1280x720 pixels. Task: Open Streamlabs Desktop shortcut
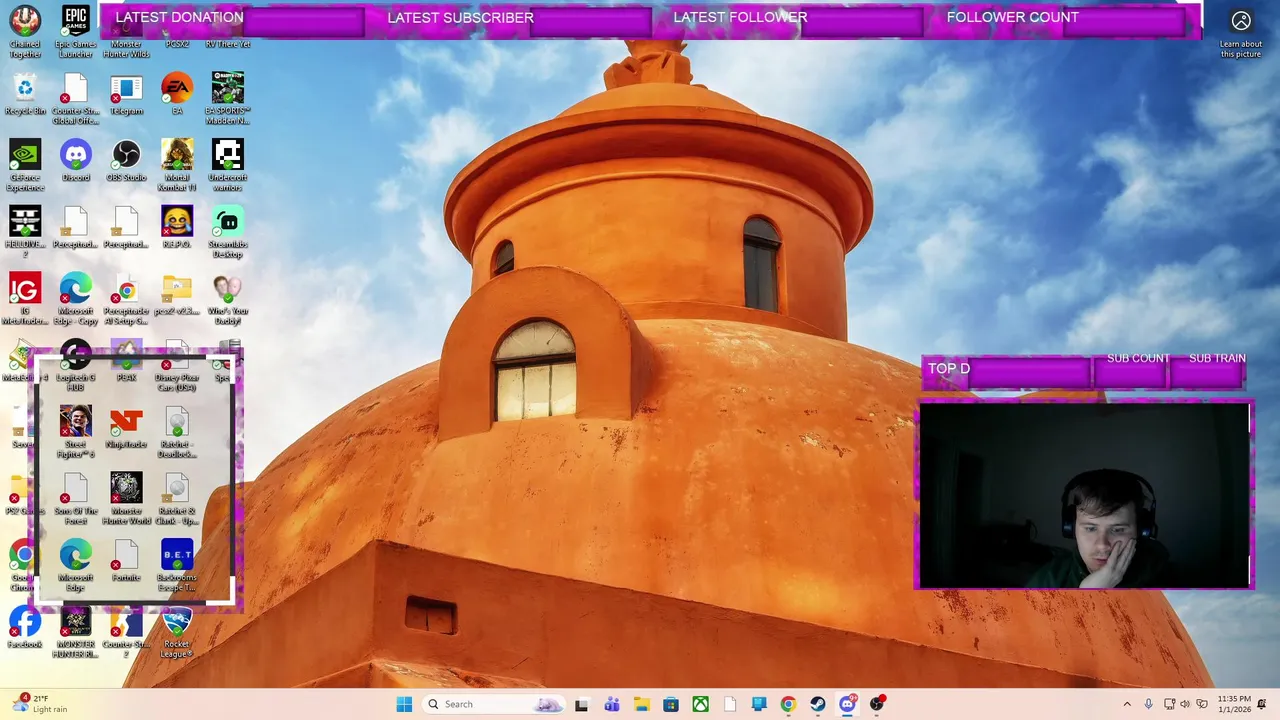coord(228,232)
